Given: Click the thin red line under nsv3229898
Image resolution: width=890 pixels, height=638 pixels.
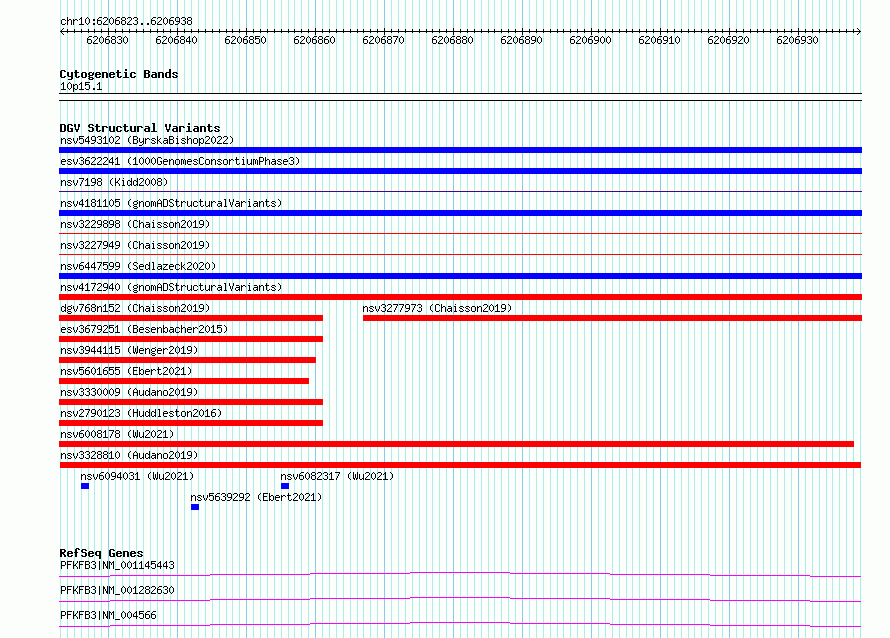Looking at the screenshot, I should pyautogui.click(x=460, y=233).
